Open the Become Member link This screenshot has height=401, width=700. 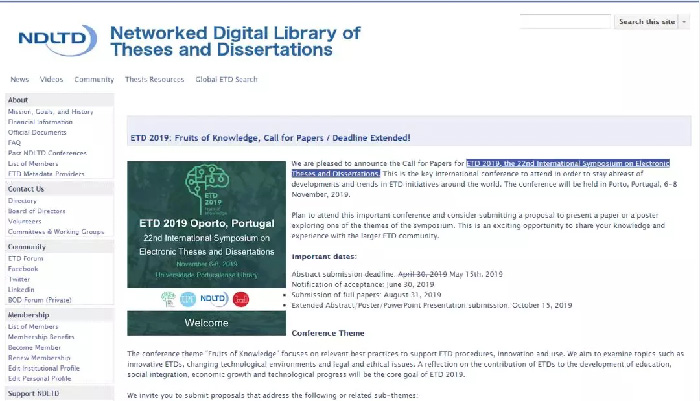point(34,347)
